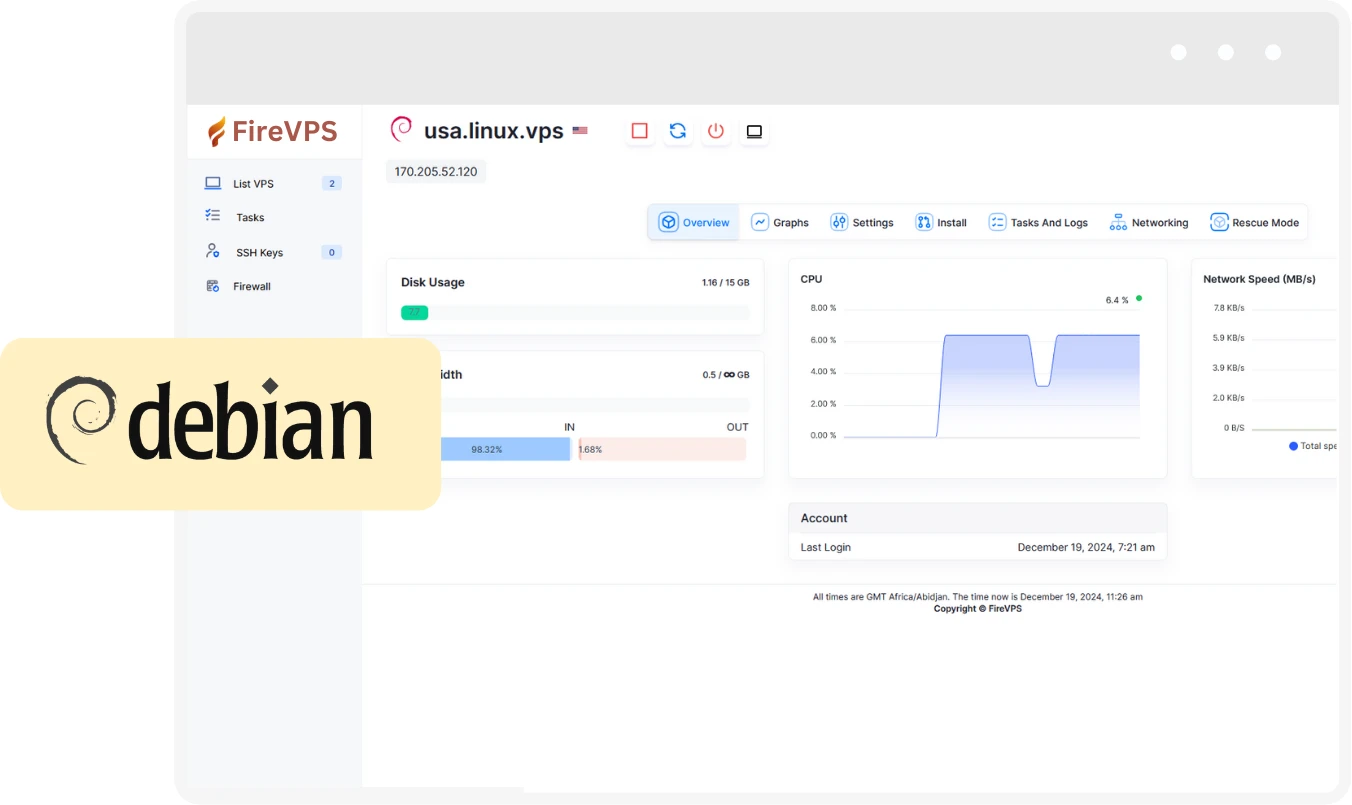Viewport: 1352px width, 805px height.
Task: Open the VNC console monitor icon
Action: (754, 131)
